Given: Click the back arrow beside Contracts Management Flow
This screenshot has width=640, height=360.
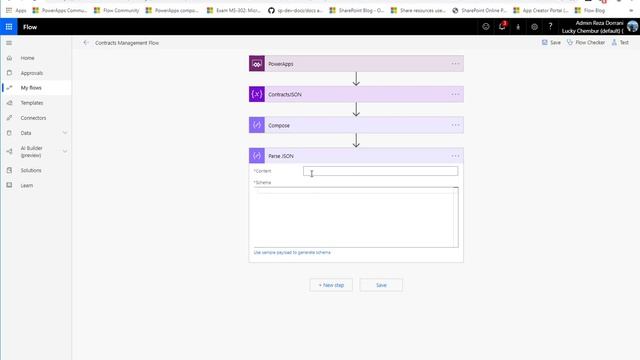Looking at the screenshot, I should [86, 42].
